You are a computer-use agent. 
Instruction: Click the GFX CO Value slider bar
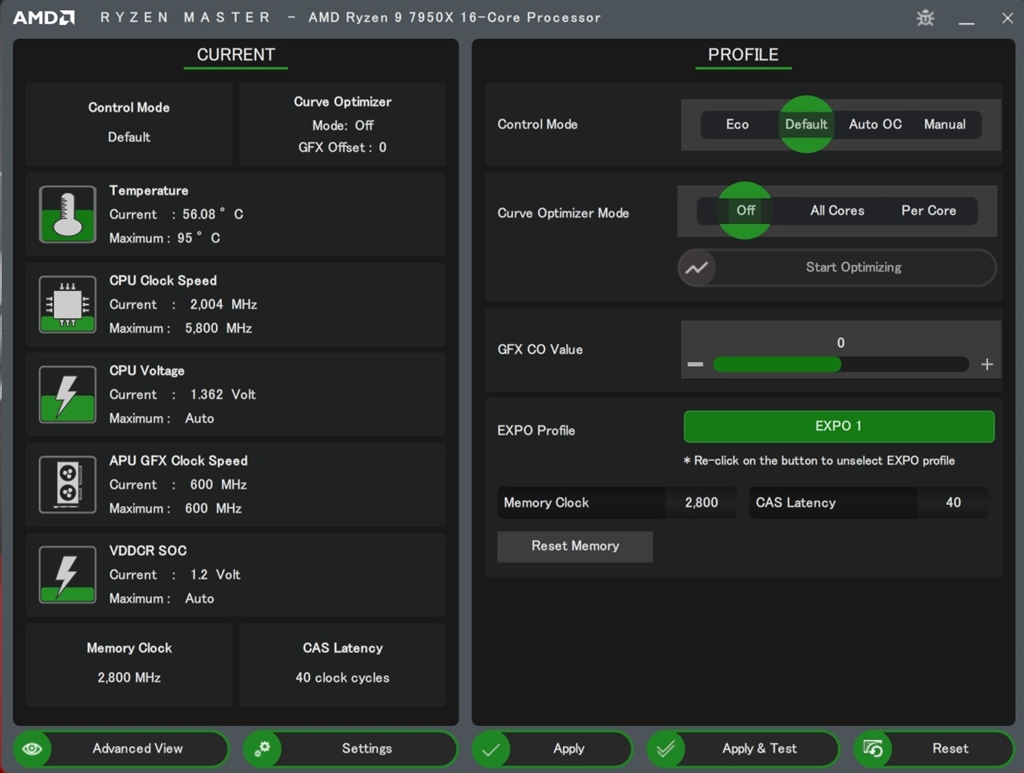pyautogui.click(x=840, y=364)
